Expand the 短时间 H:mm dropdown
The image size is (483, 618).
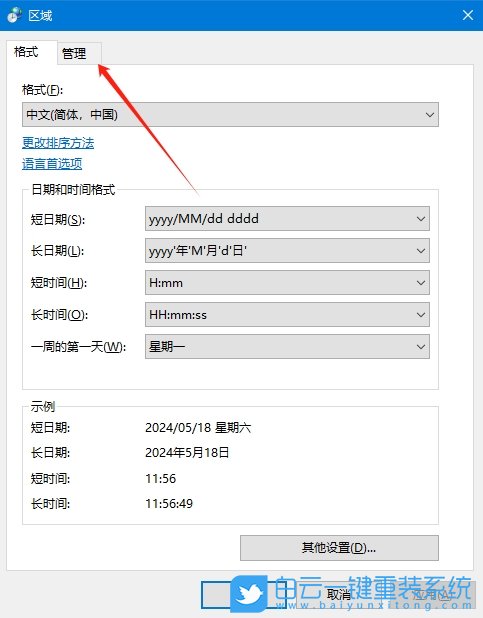point(287,283)
